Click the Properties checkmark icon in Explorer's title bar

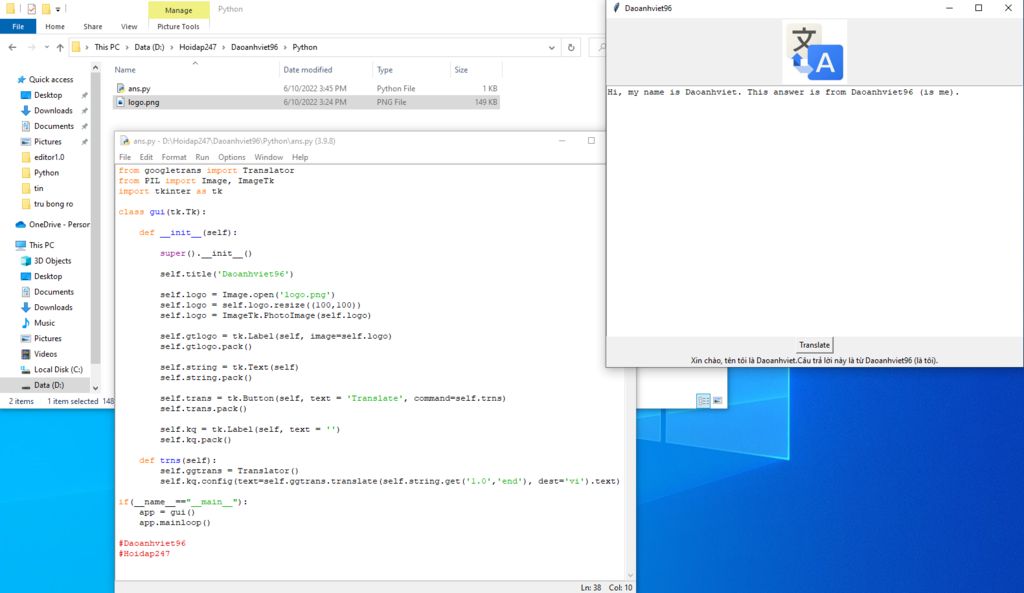tap(31, 8)
